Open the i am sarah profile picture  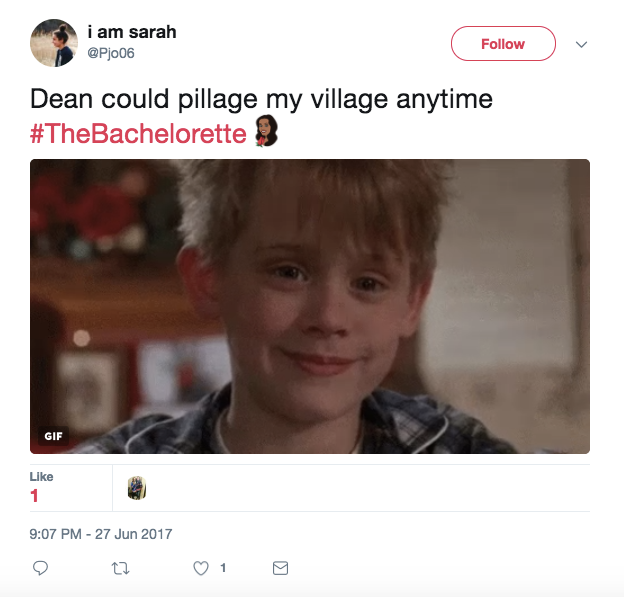54,43
